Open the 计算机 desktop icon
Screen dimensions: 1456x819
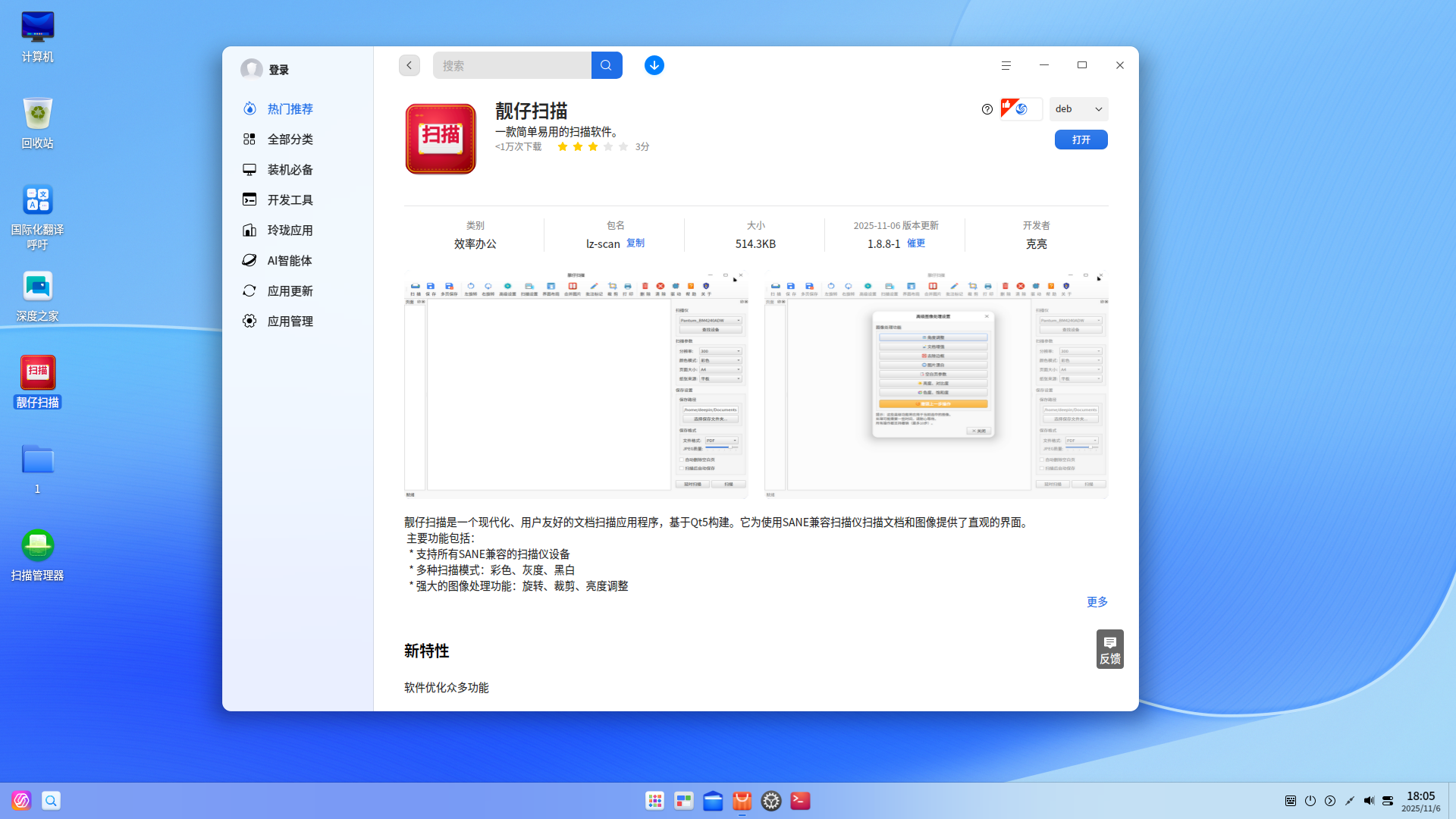click(38, 36)
